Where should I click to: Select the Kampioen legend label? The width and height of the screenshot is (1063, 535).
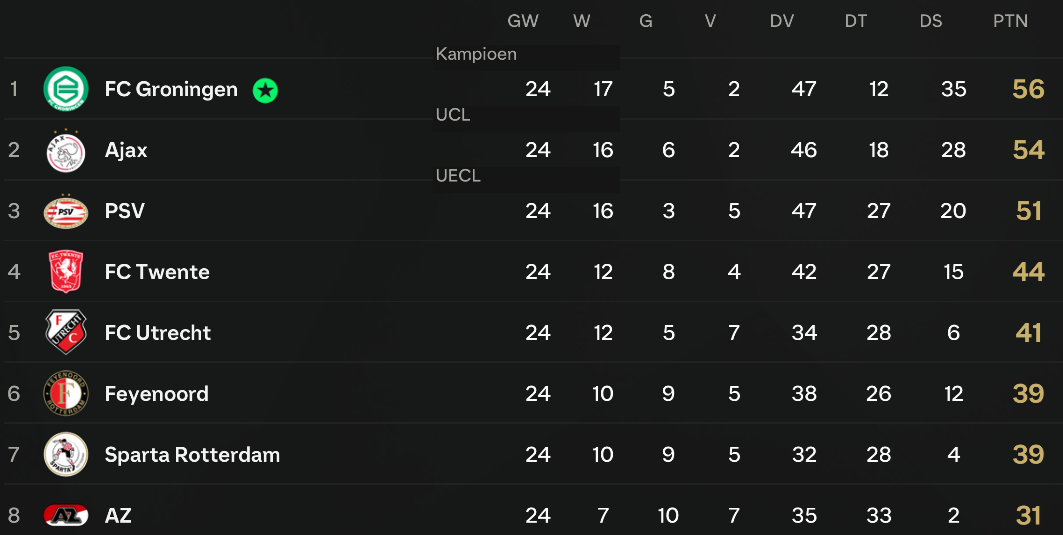pyautogui.click(x=476, y=54)
